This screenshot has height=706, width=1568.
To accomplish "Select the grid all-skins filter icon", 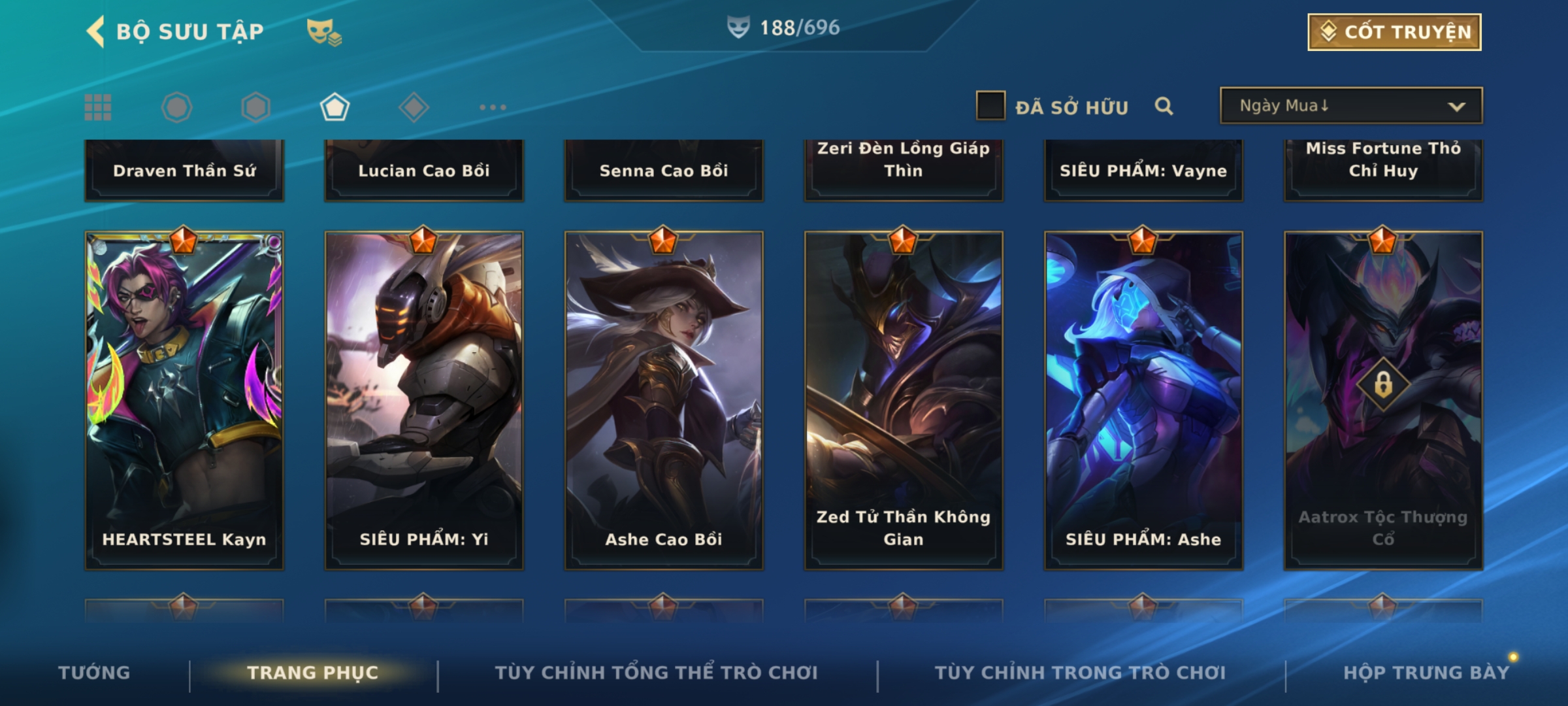I will point(98,107).
